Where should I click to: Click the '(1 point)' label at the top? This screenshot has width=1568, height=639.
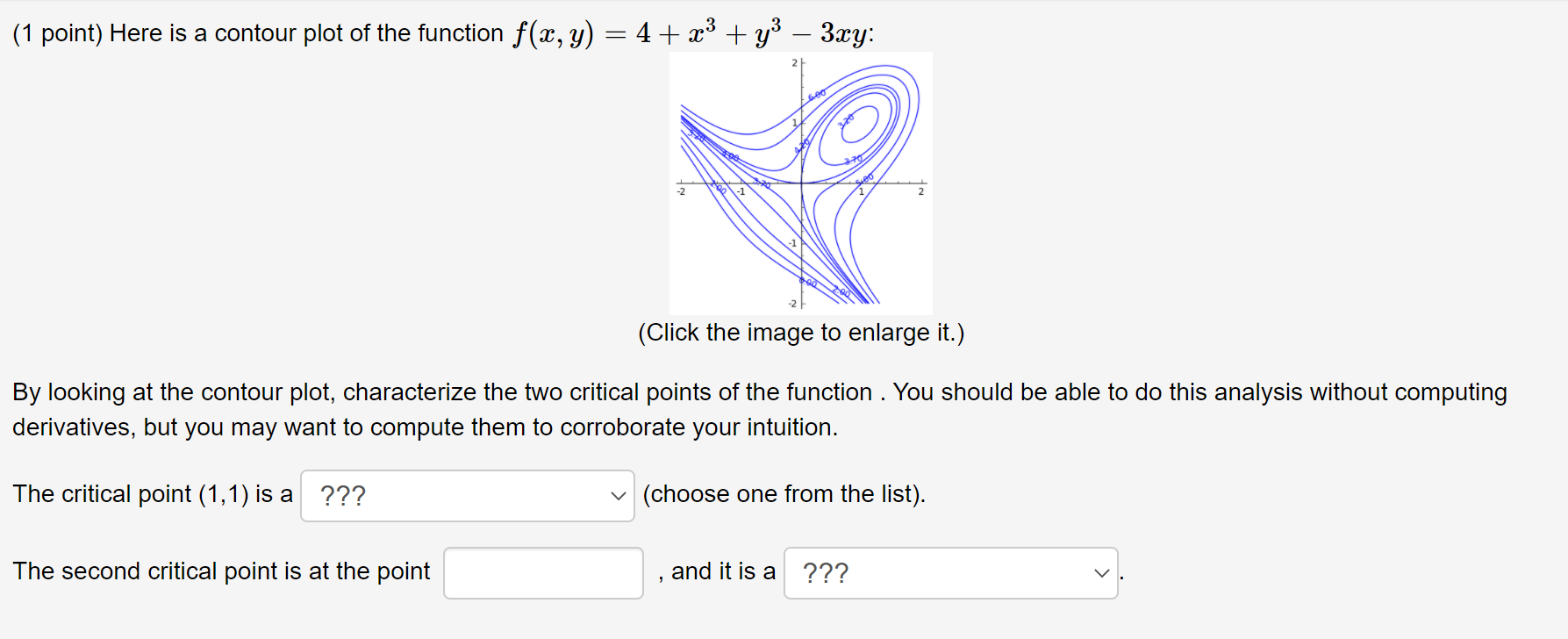coord(60,32)
